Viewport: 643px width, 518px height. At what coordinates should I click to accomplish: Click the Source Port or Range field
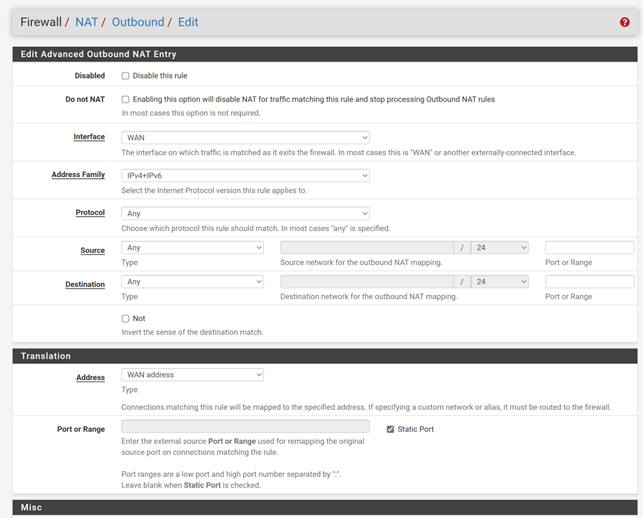coord(590,248)
